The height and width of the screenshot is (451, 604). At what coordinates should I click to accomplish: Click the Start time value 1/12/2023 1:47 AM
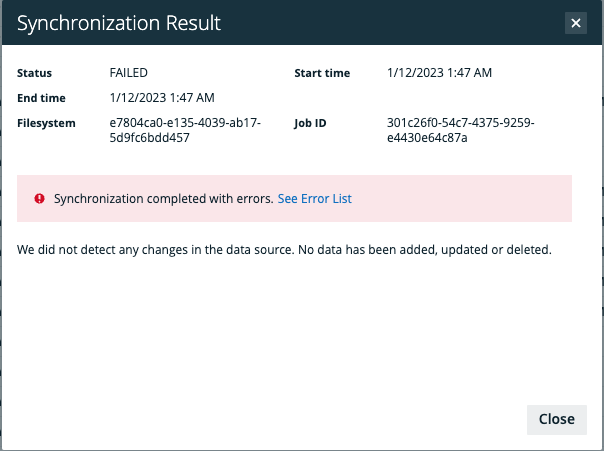tap(439, 73)
